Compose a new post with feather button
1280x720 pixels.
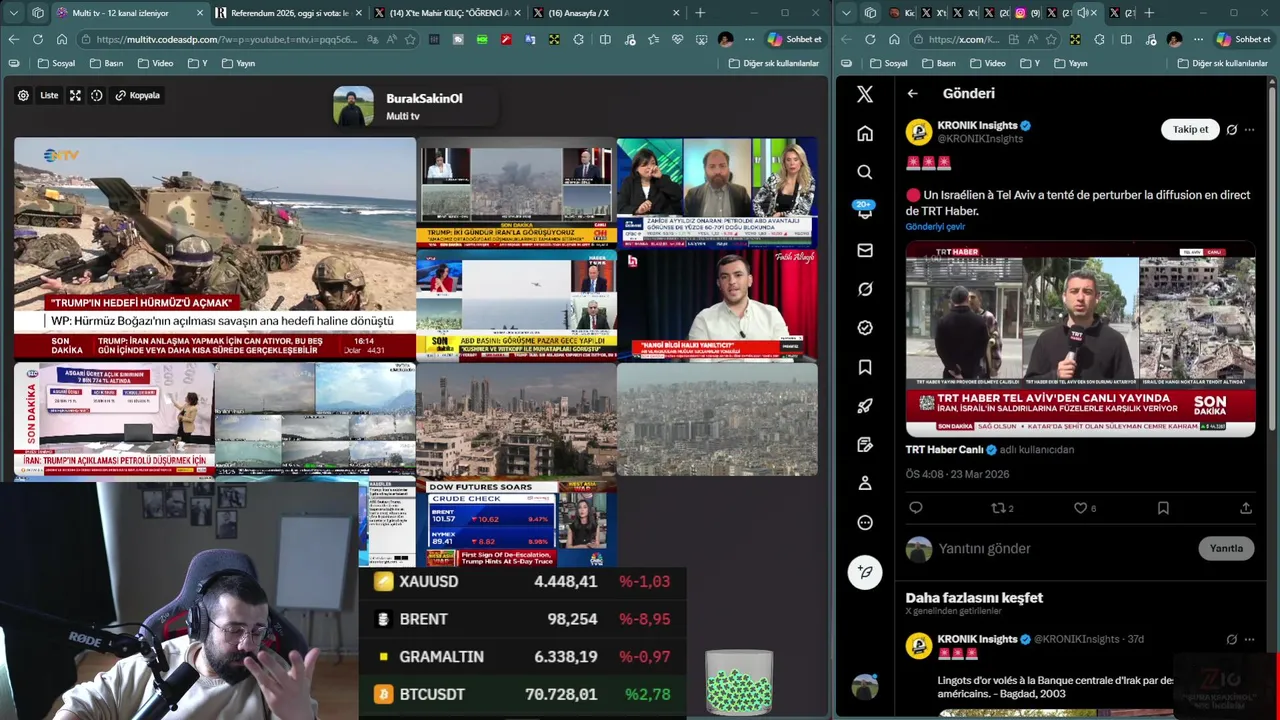coord(865,572)
